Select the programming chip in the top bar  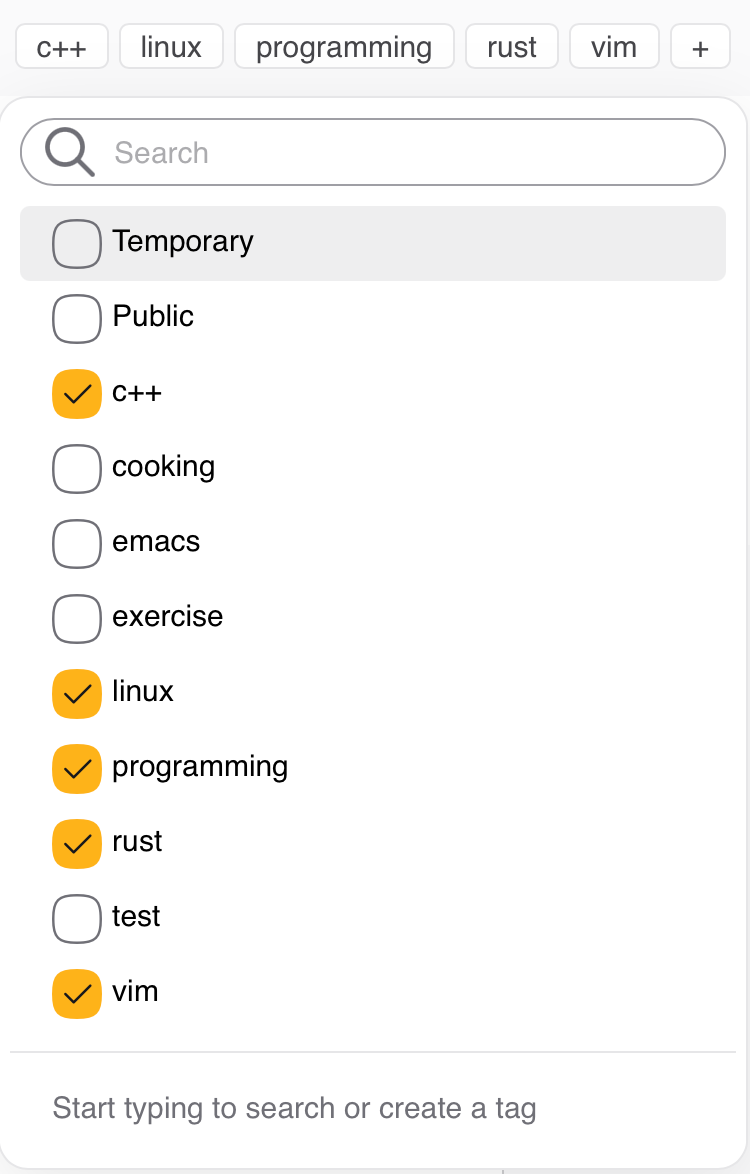click(344, 46)
